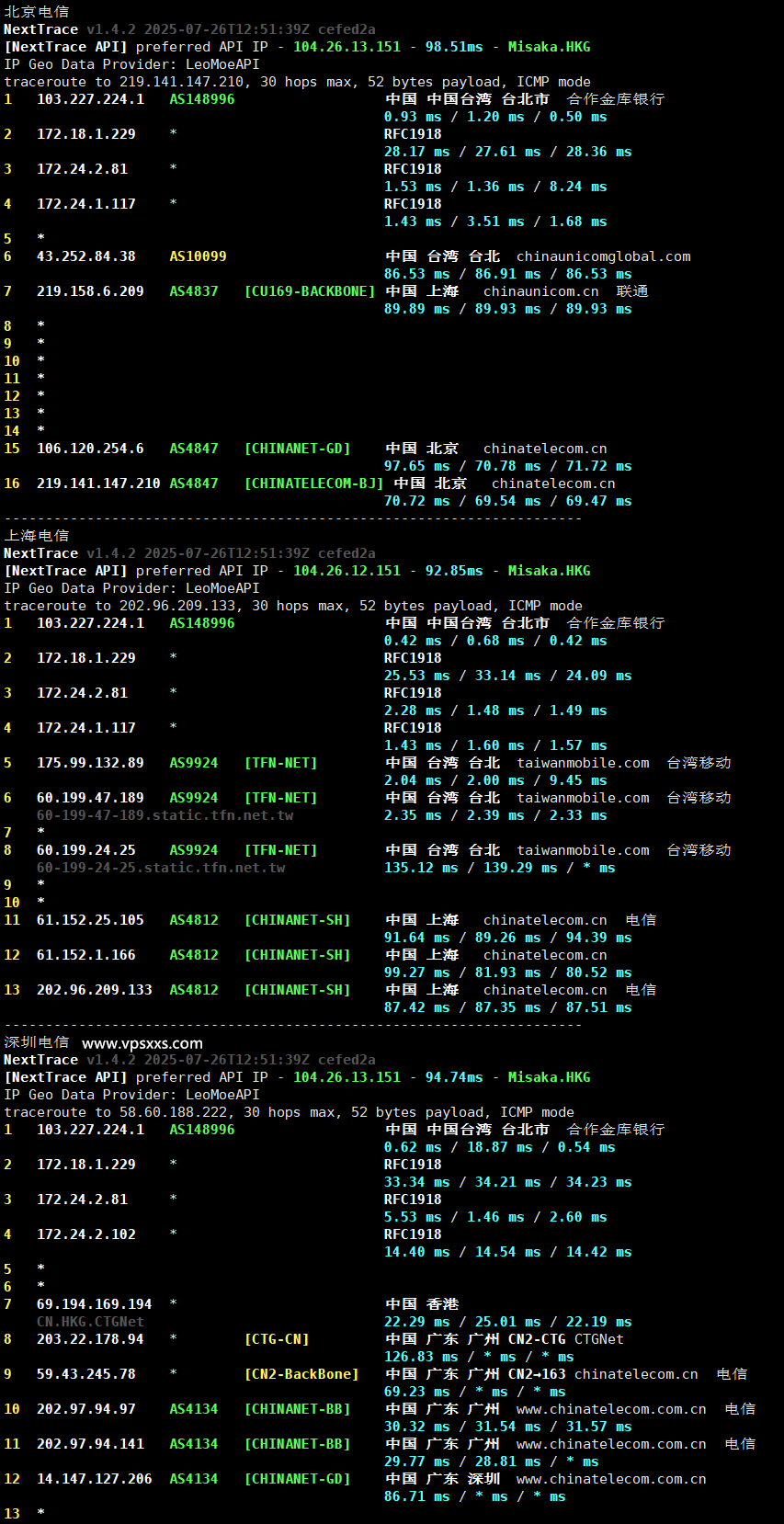Click hostname 60-199-24-25.static.tfn.net.tw
The height and width of the screenshot is (1524, 784).
click(x=161, y=868)
